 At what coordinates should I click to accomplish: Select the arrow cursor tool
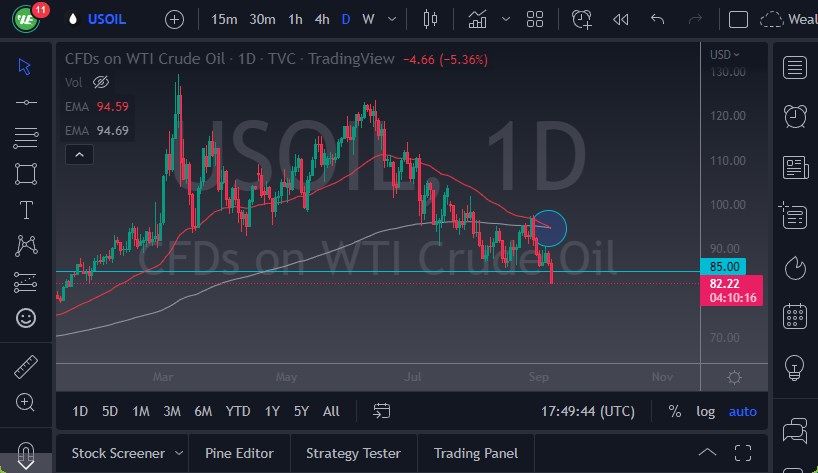(x=25, y=66)
